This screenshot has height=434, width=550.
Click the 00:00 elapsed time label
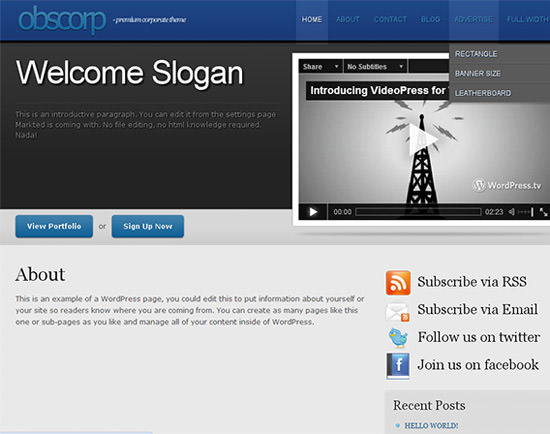coord(342,212)
